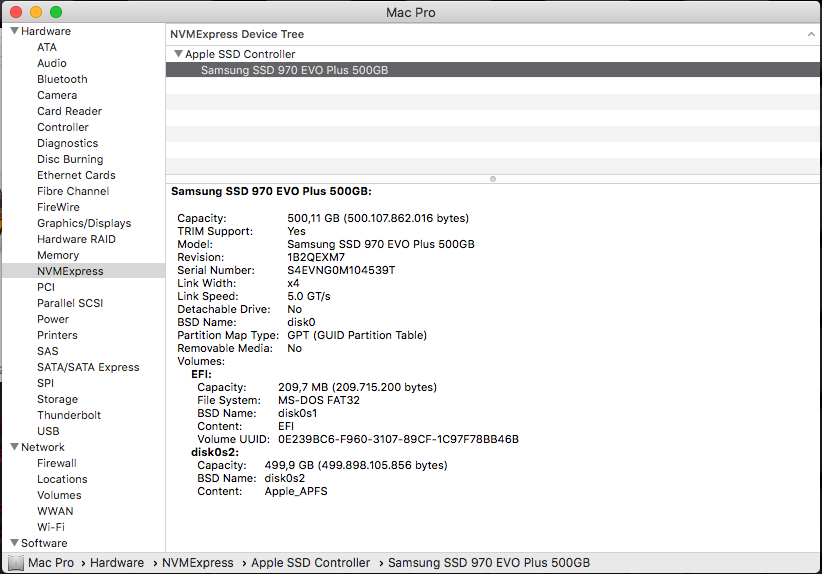
Task: Click Hardware in the path bar
Action: [x=117, y=562]
